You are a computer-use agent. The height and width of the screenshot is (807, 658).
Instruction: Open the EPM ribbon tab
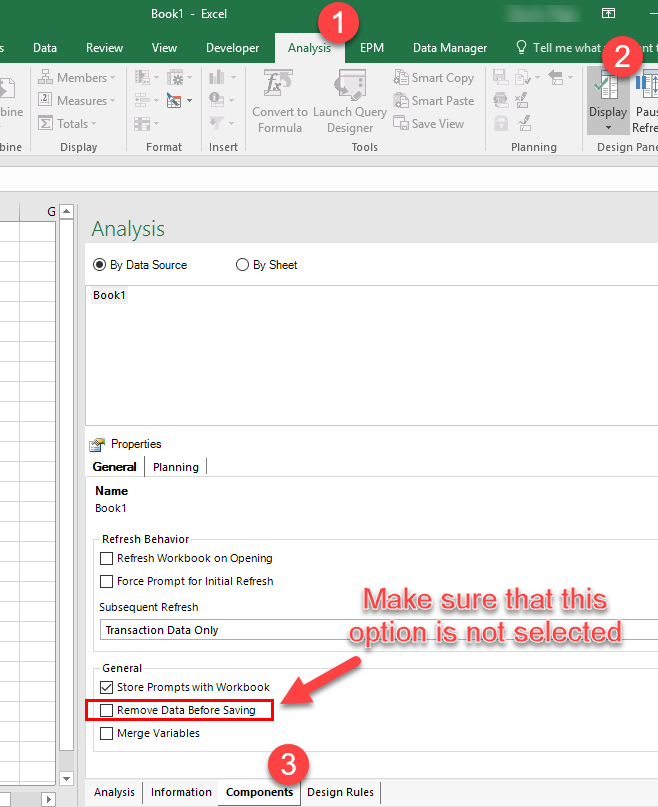pyautogui.click(x=372, y=48)
